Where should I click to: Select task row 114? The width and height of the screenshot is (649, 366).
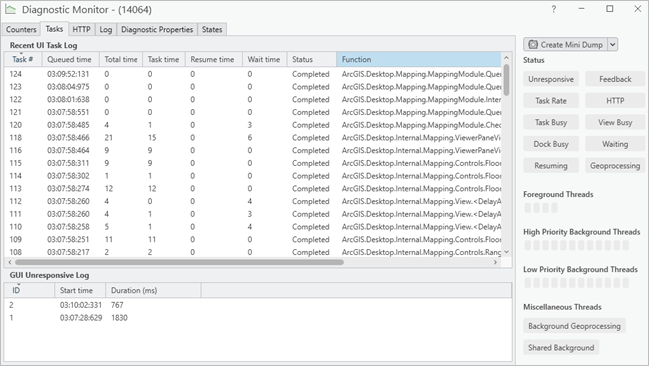253,176
